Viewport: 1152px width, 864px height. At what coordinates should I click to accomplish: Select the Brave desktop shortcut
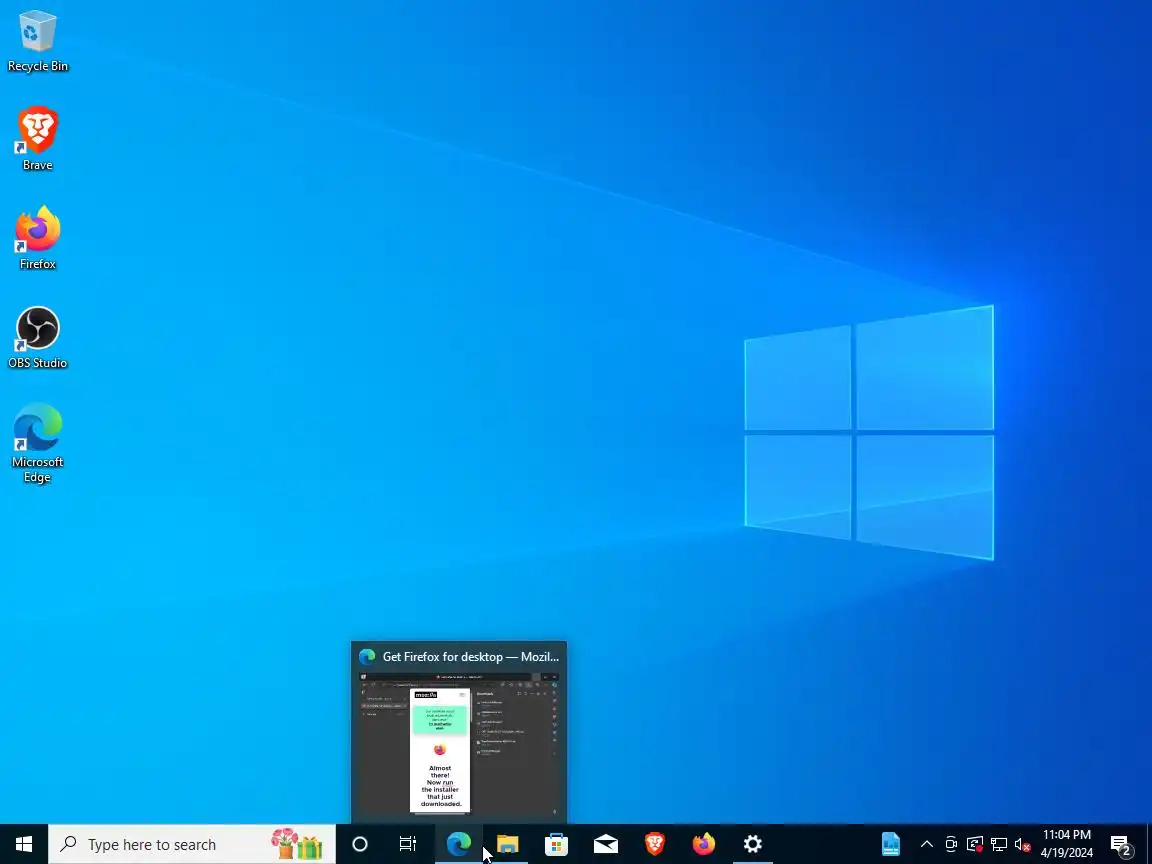click(x=37, y=138)
